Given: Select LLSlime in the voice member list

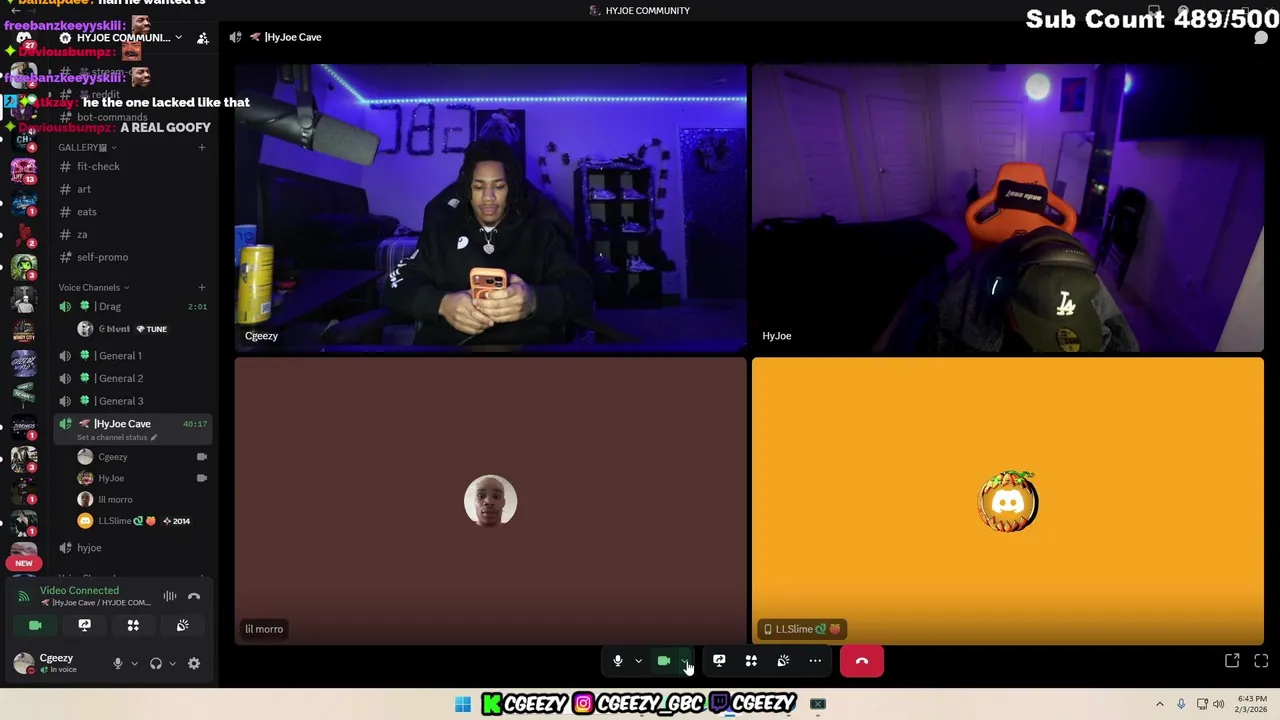Looking at the screenshot, I should pos(143,521).
